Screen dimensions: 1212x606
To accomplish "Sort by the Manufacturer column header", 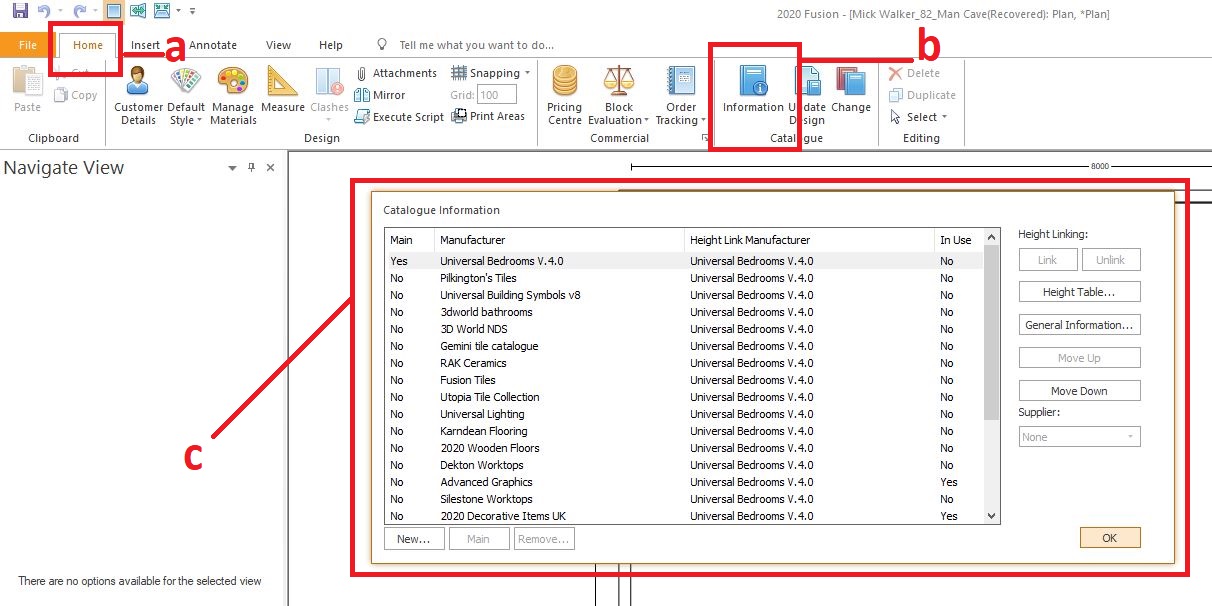I will (559, 240).
